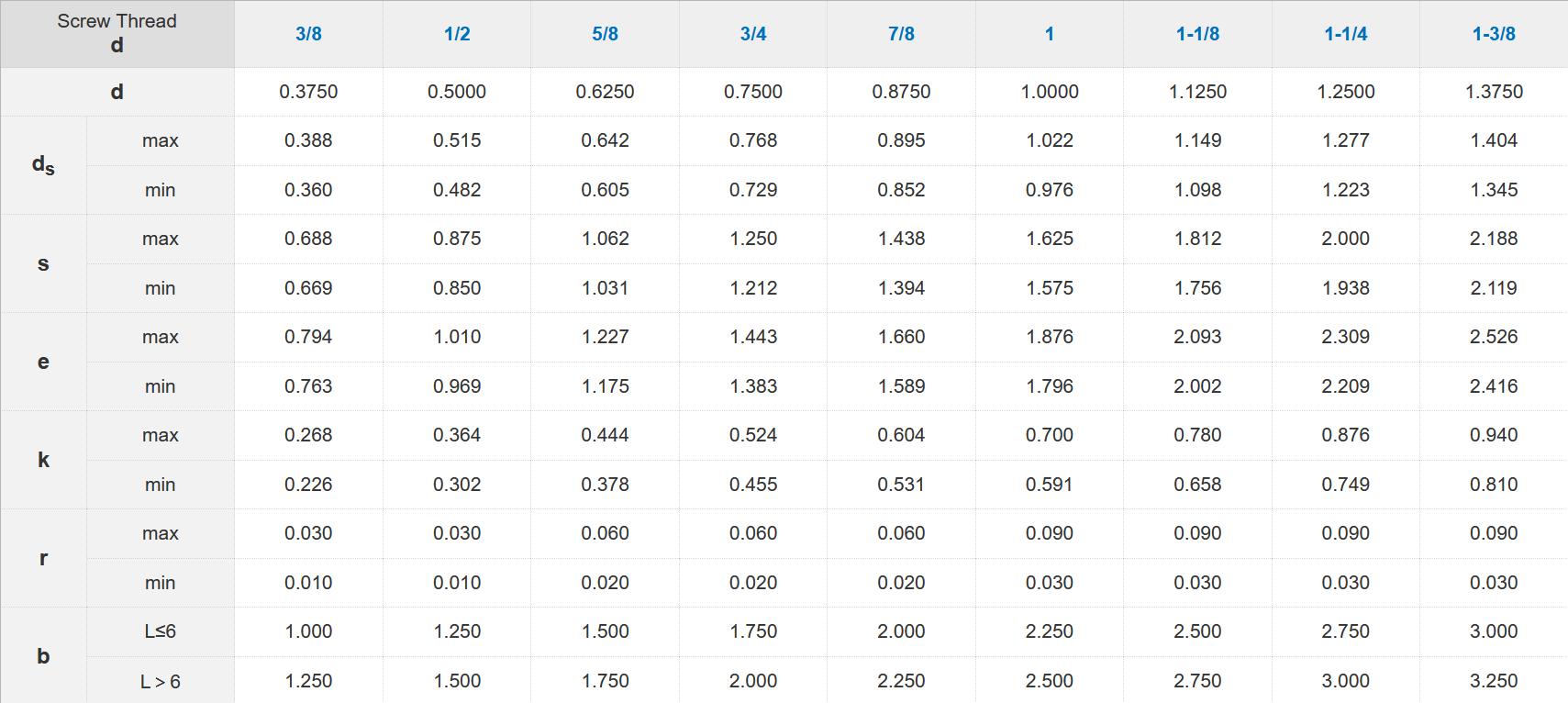The width and height of the screenshot is (1568, 703).
Task: Open the 1-1/8 screw thread link
Action: (x=1197, y=34)
